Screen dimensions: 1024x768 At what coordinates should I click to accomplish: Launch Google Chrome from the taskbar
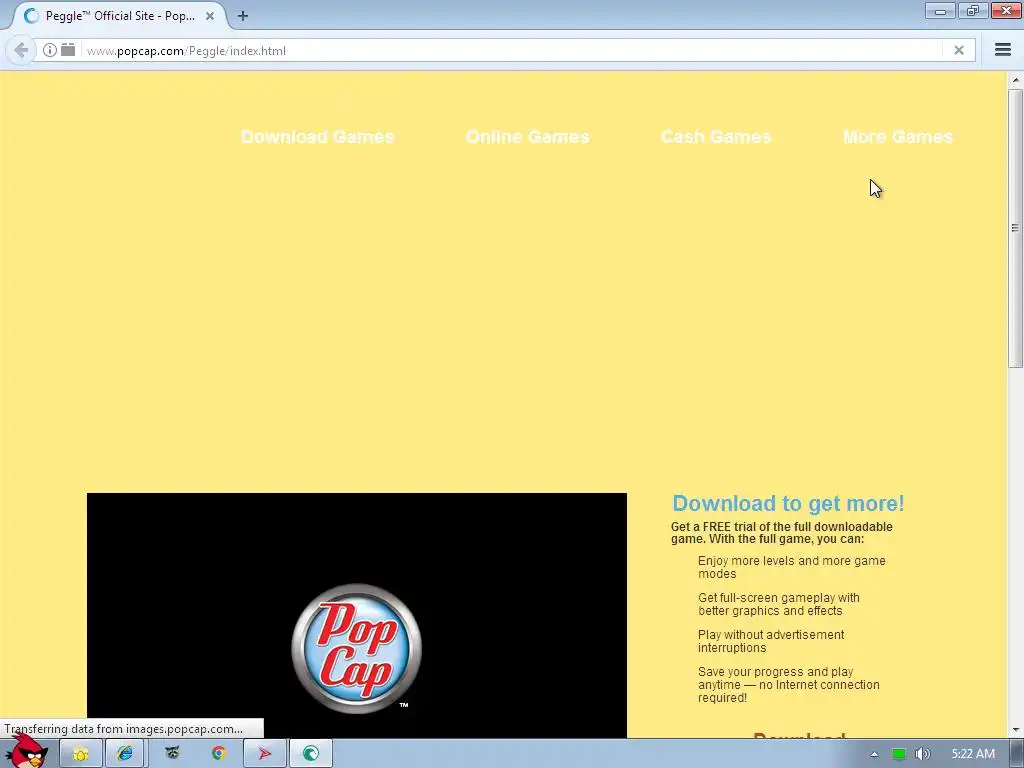tap(218, 754)
